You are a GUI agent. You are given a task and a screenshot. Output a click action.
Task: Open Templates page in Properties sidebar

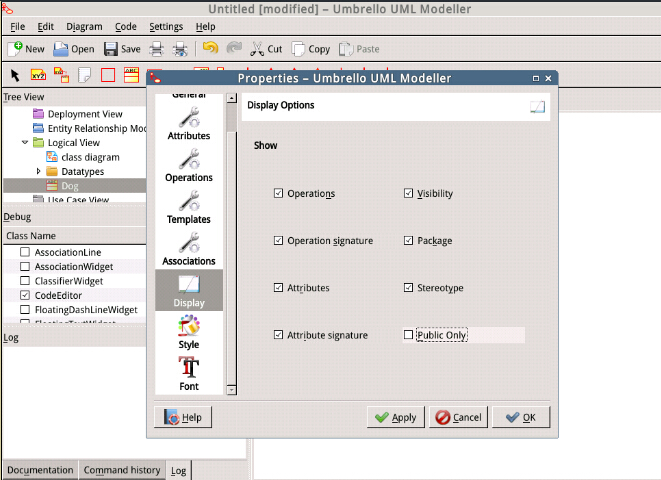pos(189,207)
